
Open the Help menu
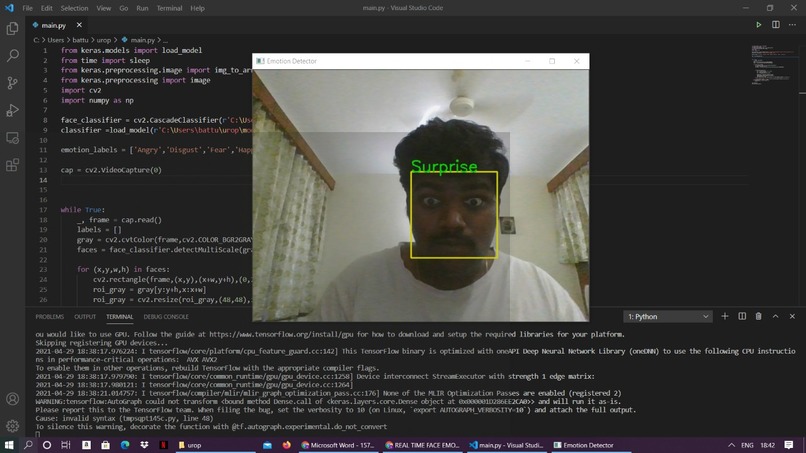pyautogui.click(x=197, y=8)
